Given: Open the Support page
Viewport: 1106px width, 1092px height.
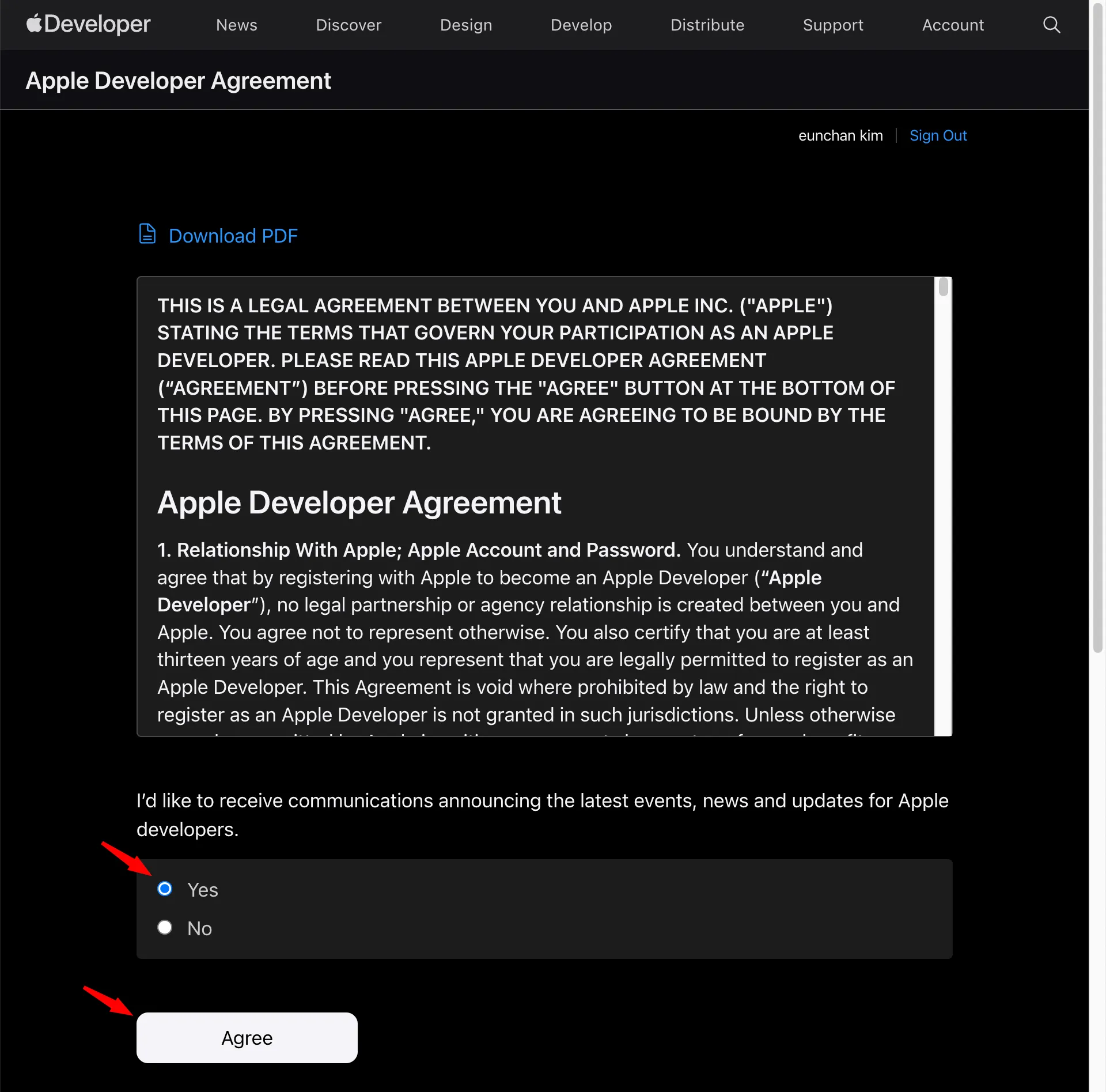Looking at the screenshot, I should coord(832,25).
